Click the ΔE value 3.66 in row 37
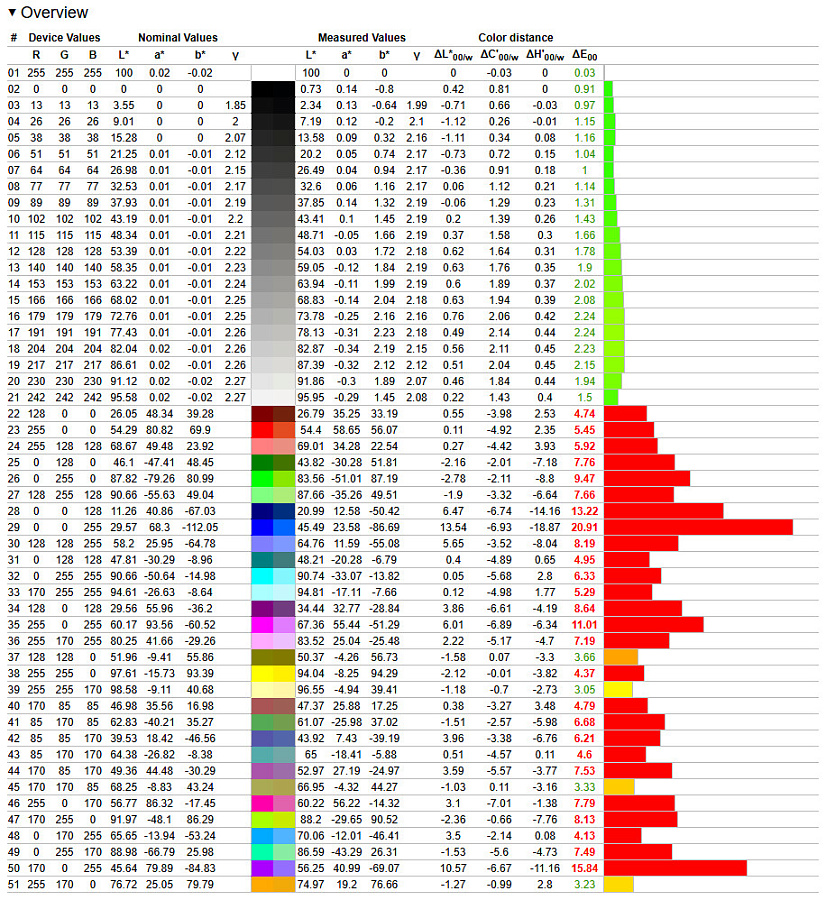This screenshot has height=900, width=826. pos(584,657)
